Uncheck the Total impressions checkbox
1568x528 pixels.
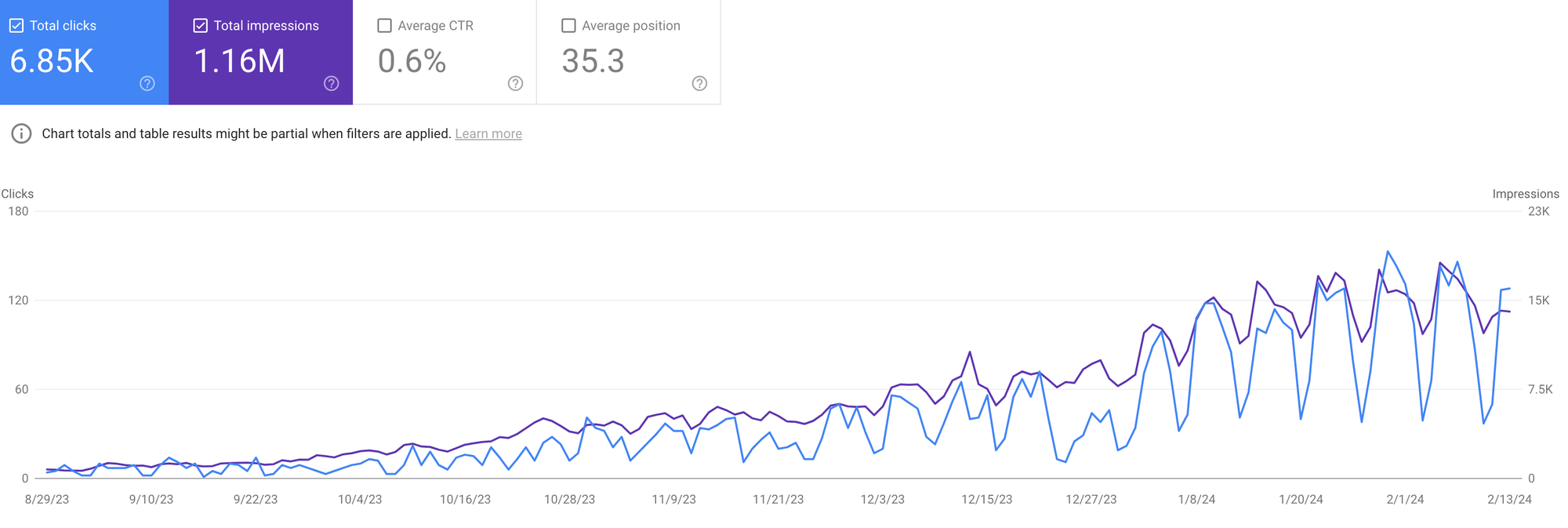pyautogui.click(x=201, y=26)
